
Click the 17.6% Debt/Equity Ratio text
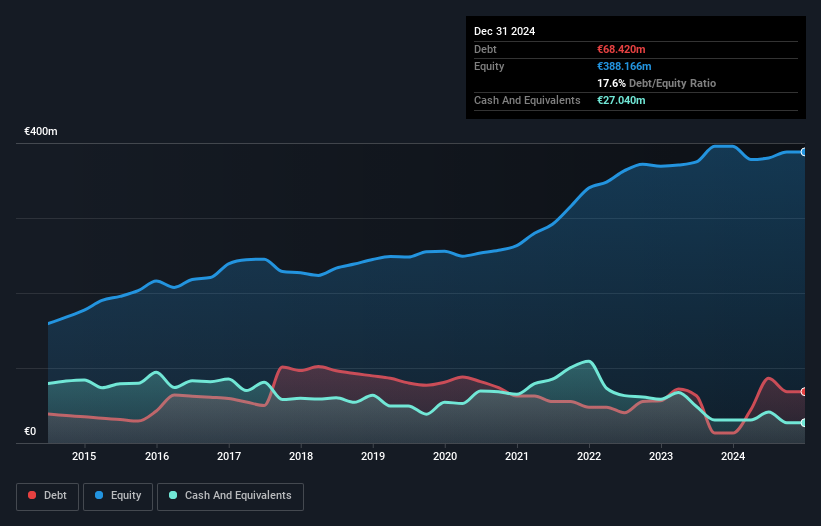[657, 83]
